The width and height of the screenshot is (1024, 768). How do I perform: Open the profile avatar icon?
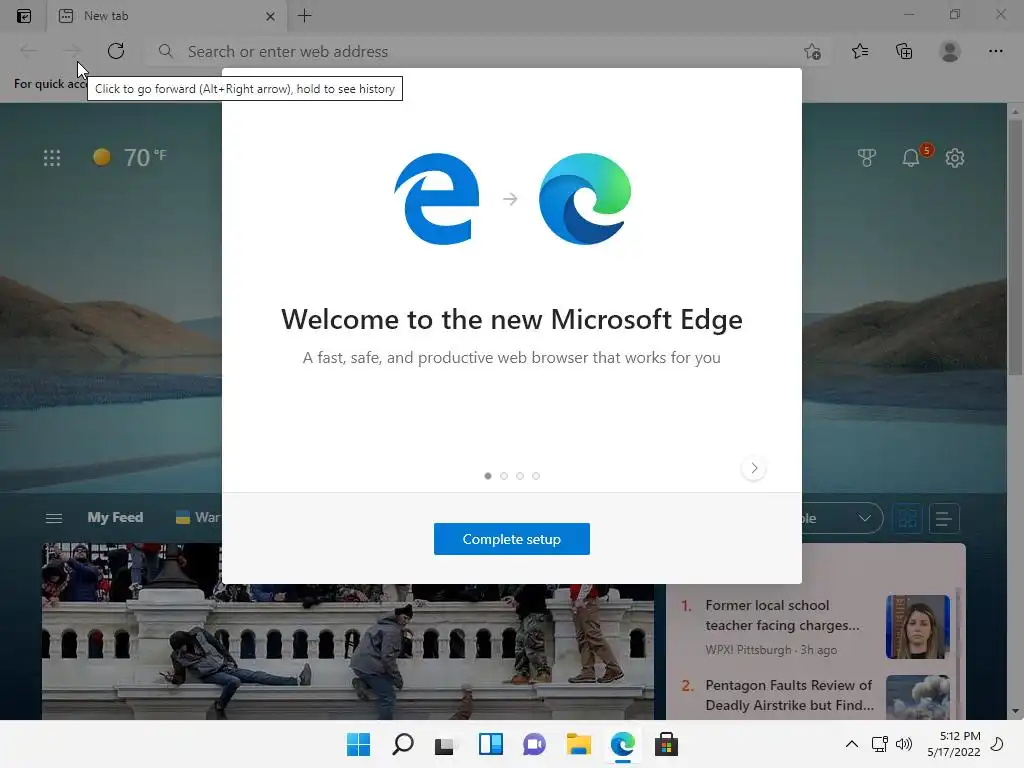pos(950,51)
